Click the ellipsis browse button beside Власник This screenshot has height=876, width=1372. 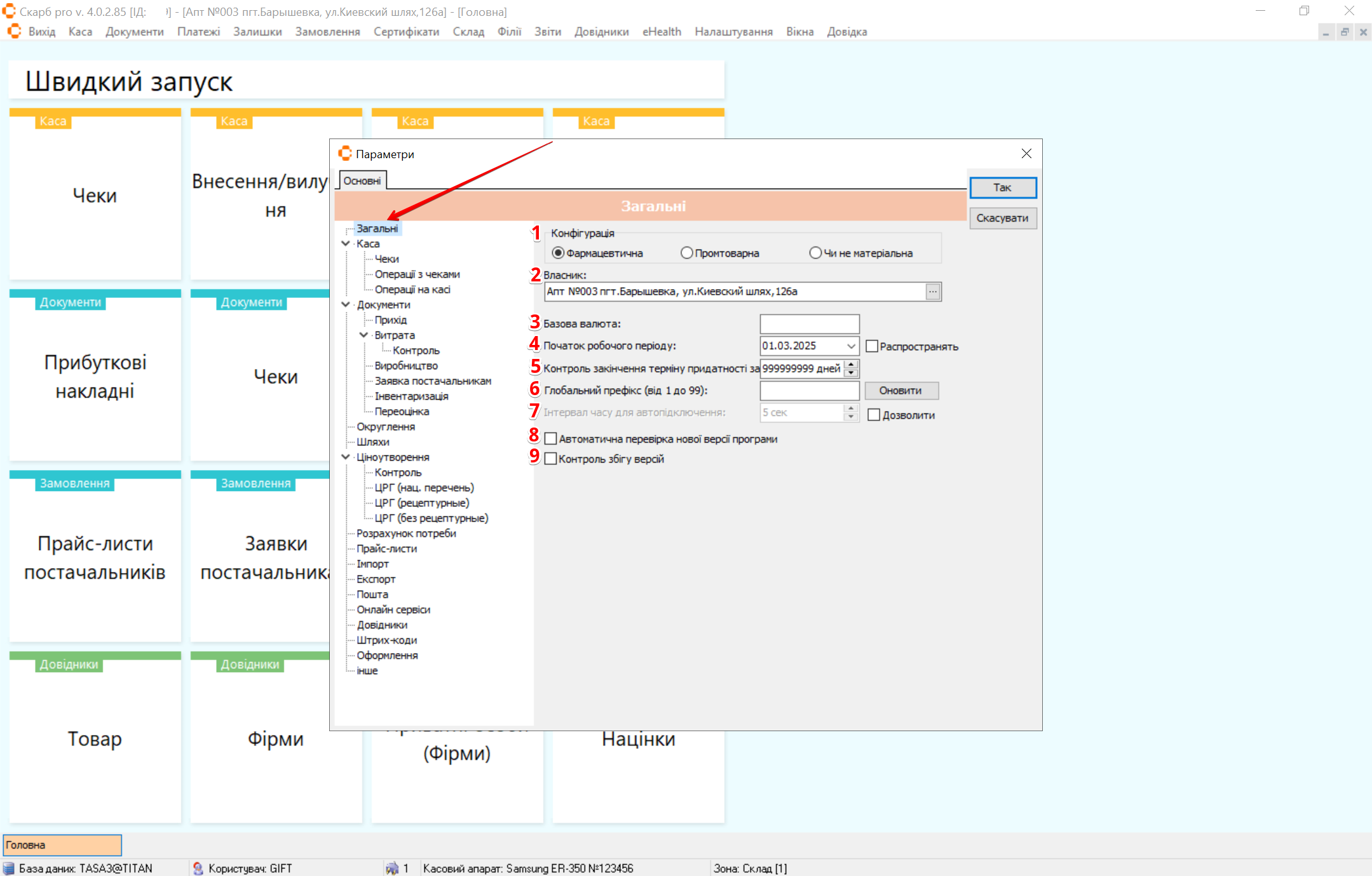(932, 292)
